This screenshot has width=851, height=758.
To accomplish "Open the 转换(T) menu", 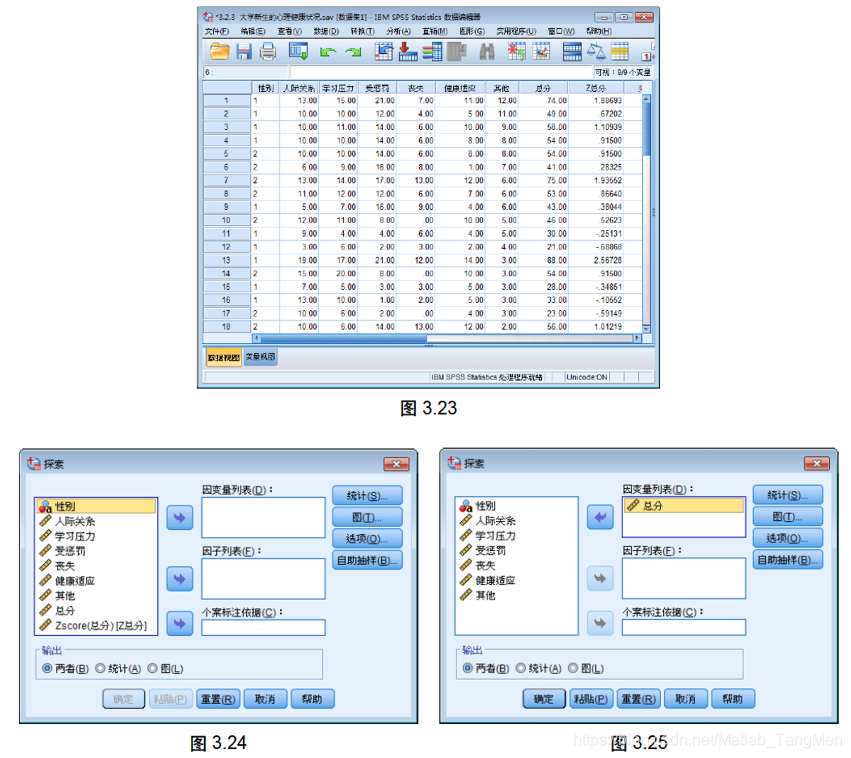I will [x=362, y=31].
